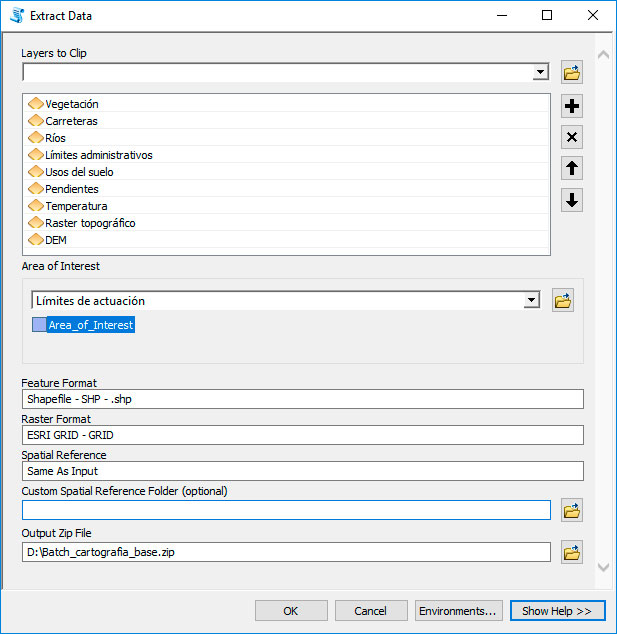Remove selected layer with the X icon
This screenshot has width=617, height=634.
tap(572, 138)
